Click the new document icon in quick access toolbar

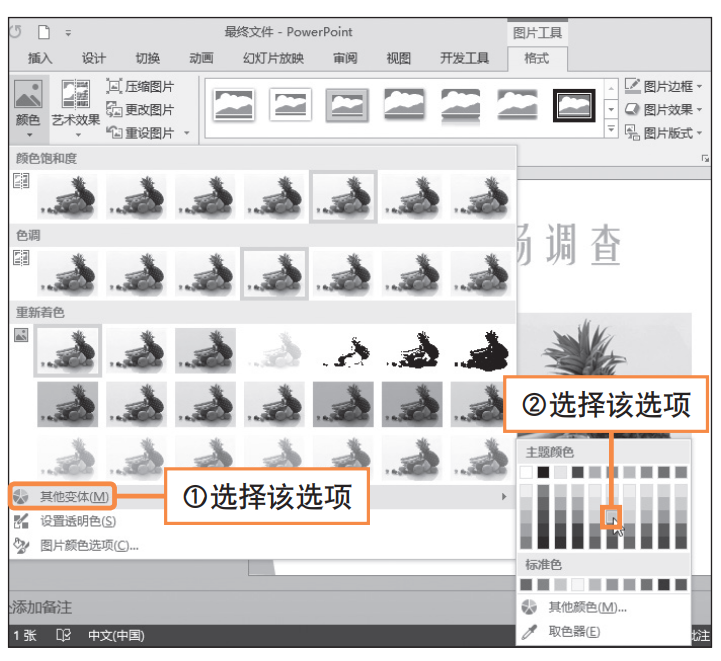pyautogui.click(x=44, y=32)
